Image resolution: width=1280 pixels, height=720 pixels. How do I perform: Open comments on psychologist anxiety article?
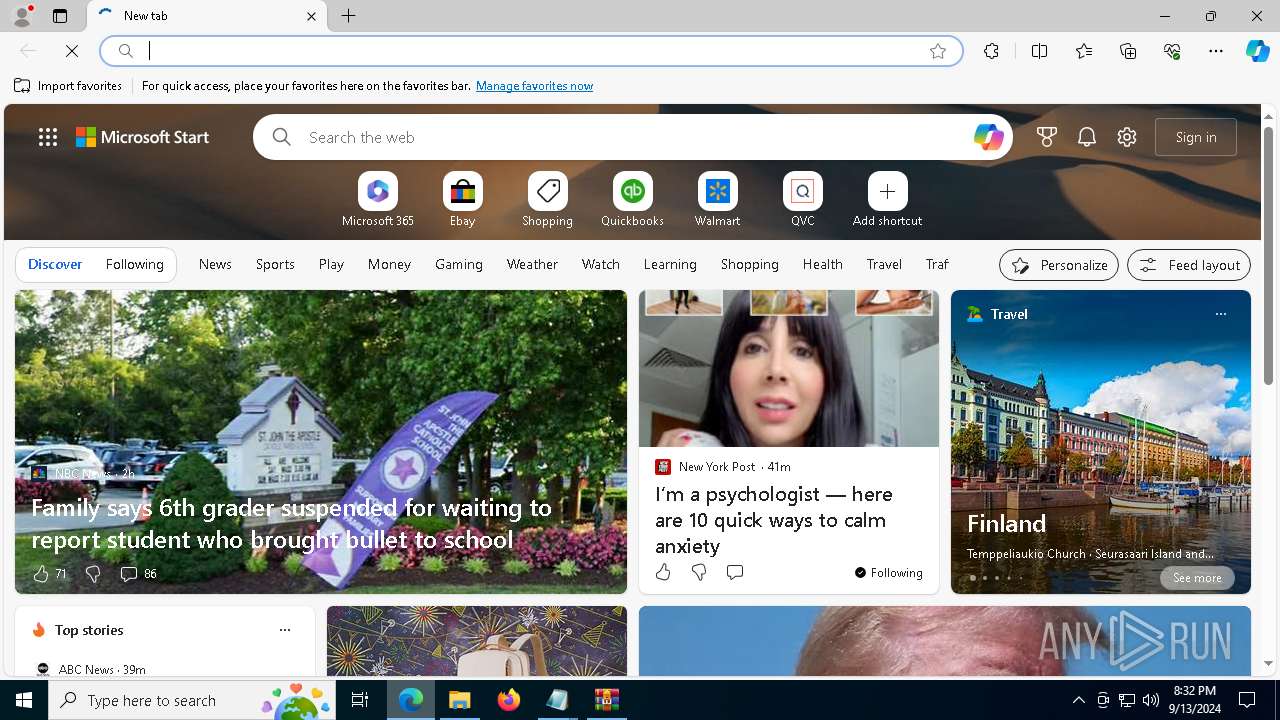click(x=734, y=572)
